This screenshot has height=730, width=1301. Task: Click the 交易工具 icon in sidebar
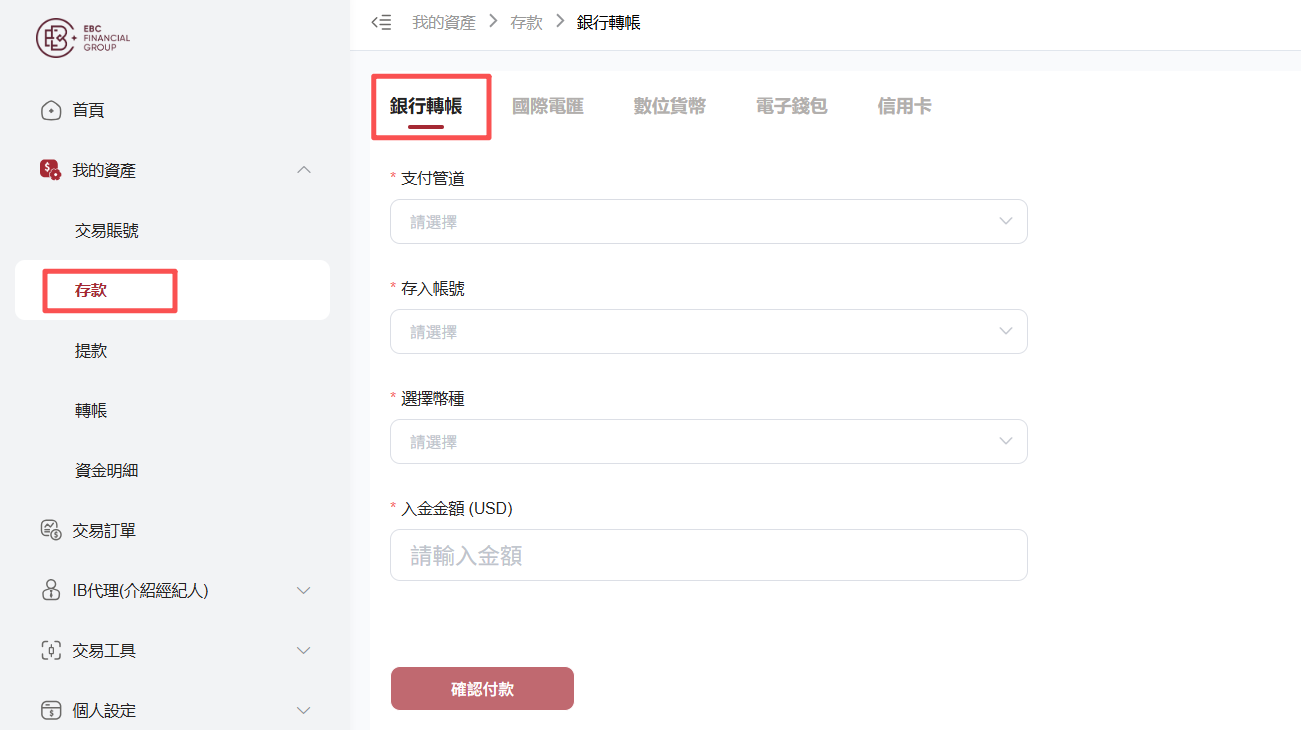[51, 650]
